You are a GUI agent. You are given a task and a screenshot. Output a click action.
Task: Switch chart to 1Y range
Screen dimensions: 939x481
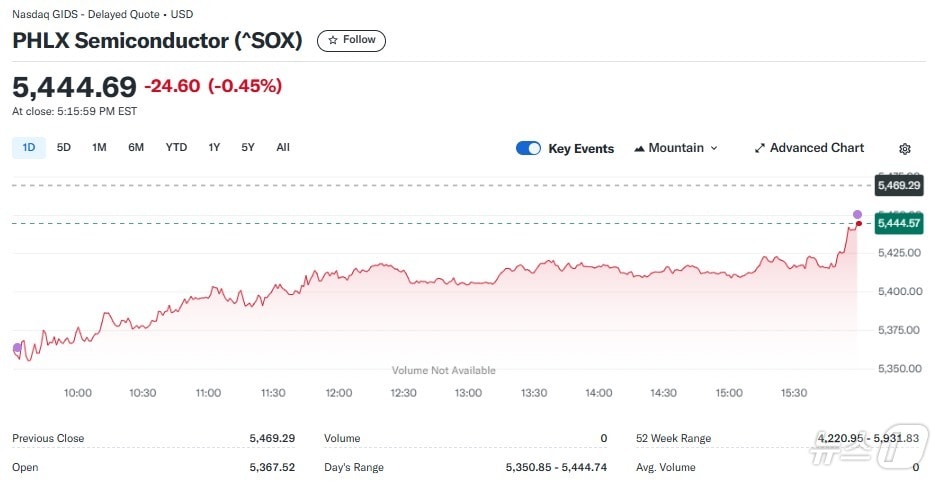coord(214,148)
